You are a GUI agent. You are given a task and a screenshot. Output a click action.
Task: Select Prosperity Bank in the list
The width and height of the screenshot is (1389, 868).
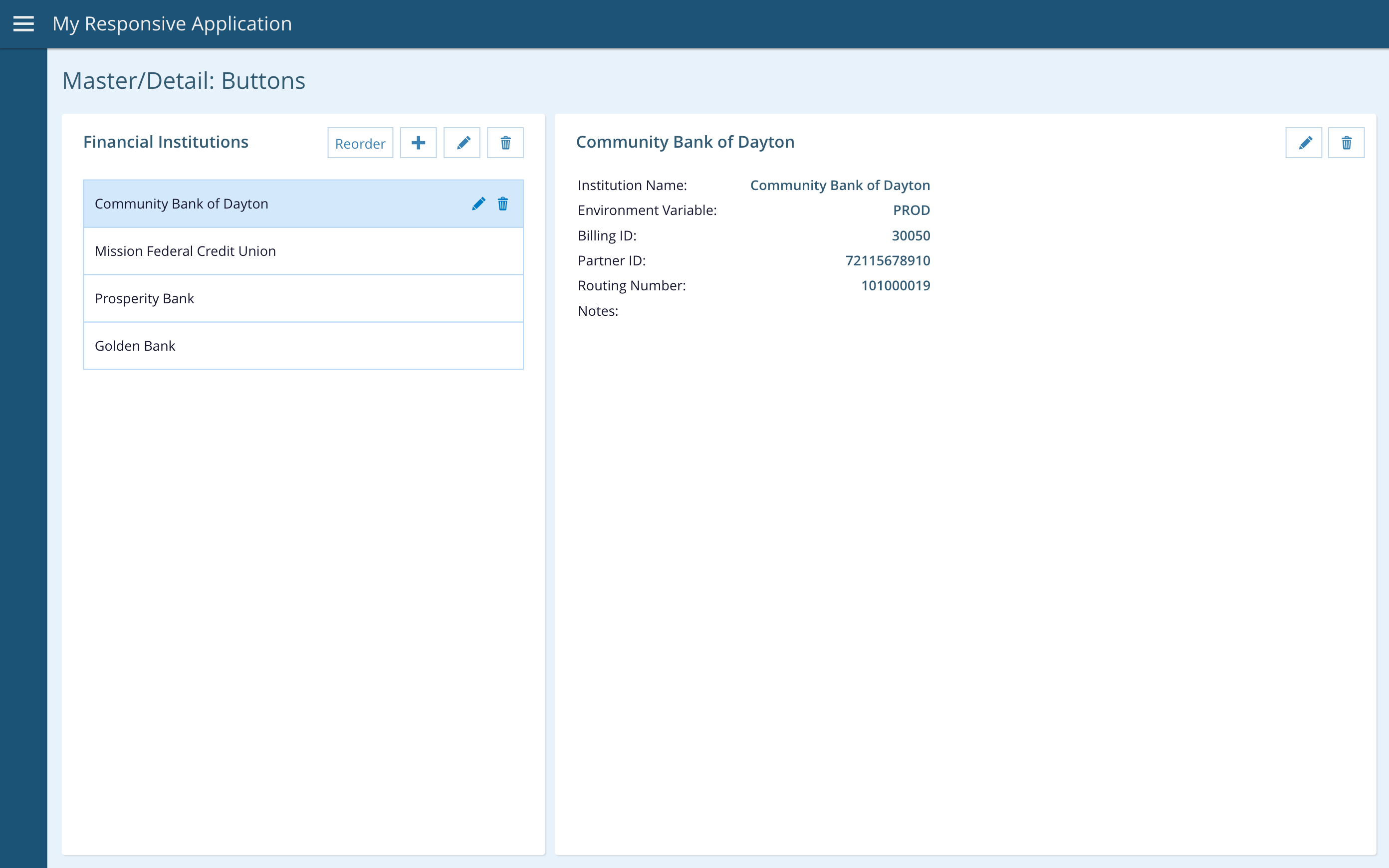point(145,298)
